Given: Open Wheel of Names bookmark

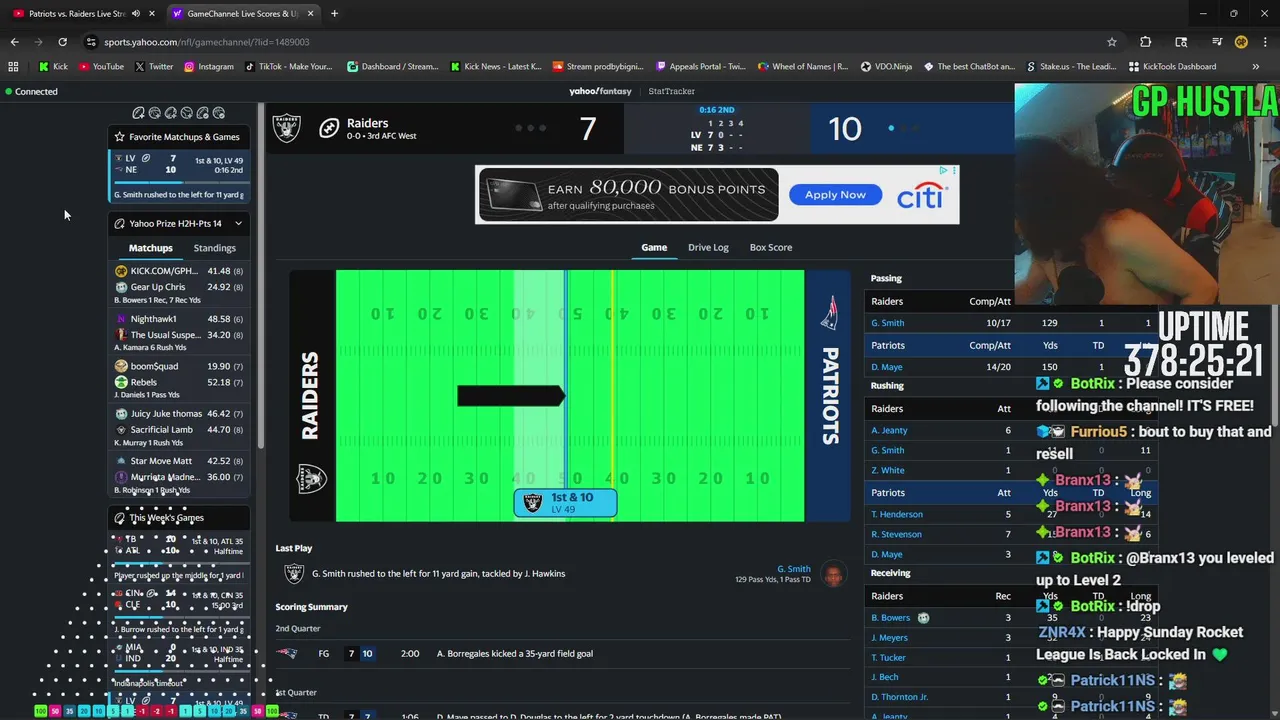Looking at the screenshot, I should (802, 66).
